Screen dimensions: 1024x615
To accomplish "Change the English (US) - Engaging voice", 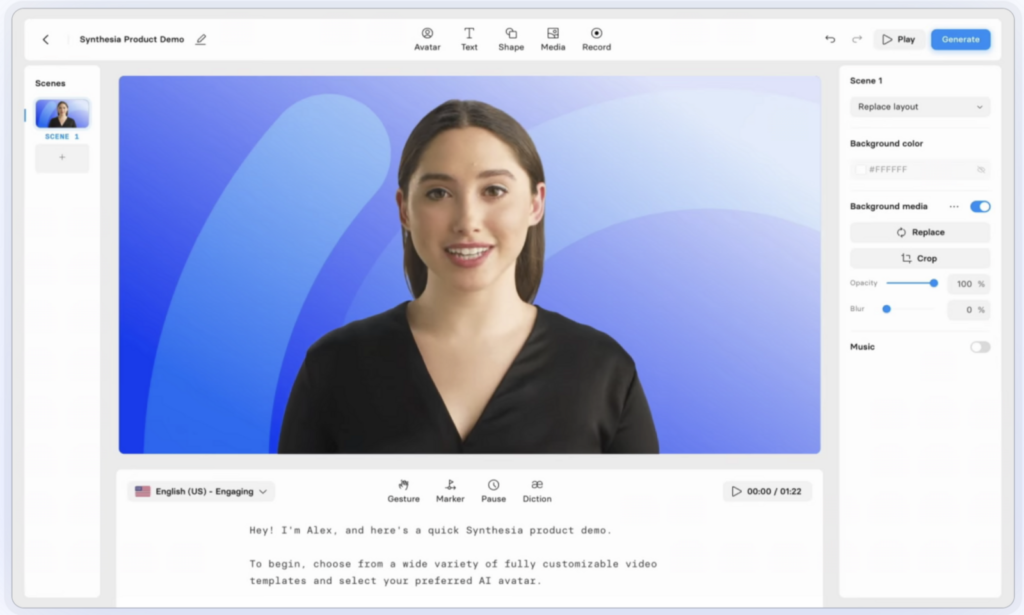I will coord(200,491).
